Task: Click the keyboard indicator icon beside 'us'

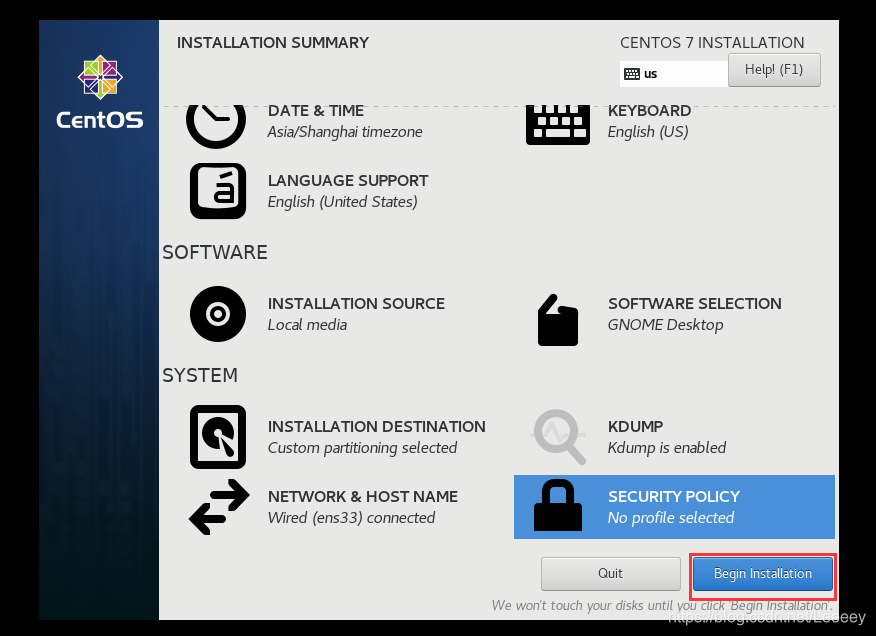Action: [632, 74]
